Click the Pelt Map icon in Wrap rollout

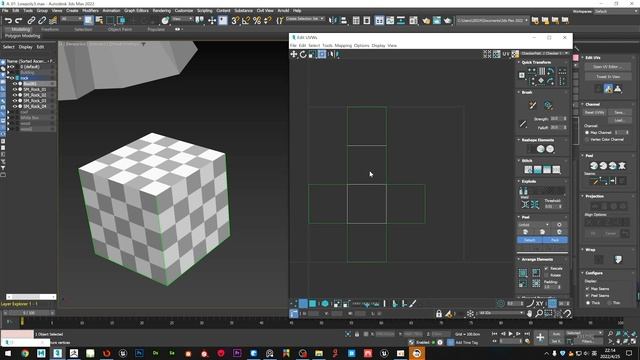(618, 260)
